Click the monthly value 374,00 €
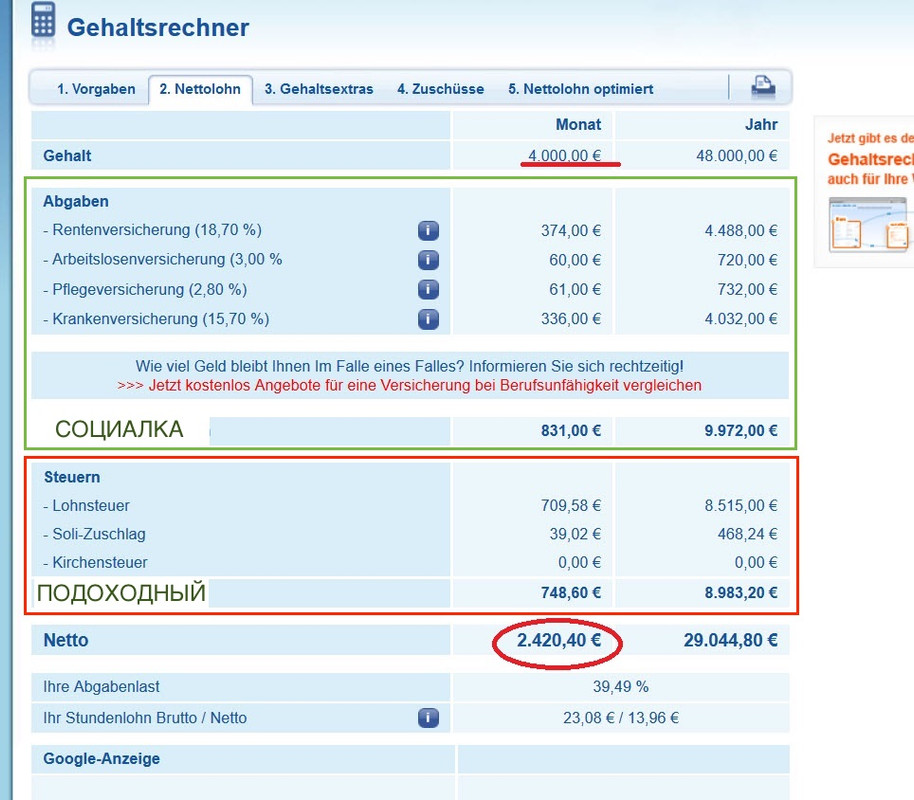The width and height of the screenshot is (914, 800). click(x=571, y=230)
